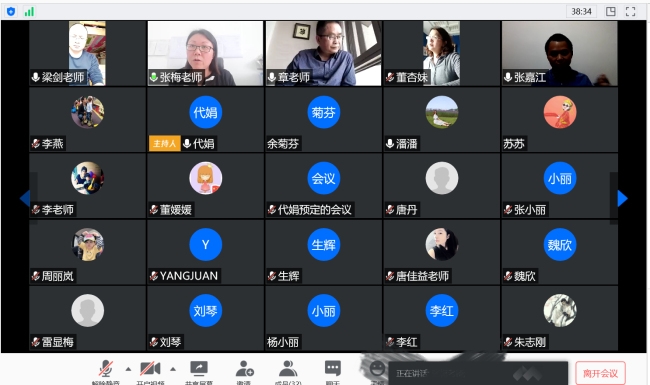Click the 离开会议 leave meeting button
This screenshot has width=650, height=385.
click(600, 373)
